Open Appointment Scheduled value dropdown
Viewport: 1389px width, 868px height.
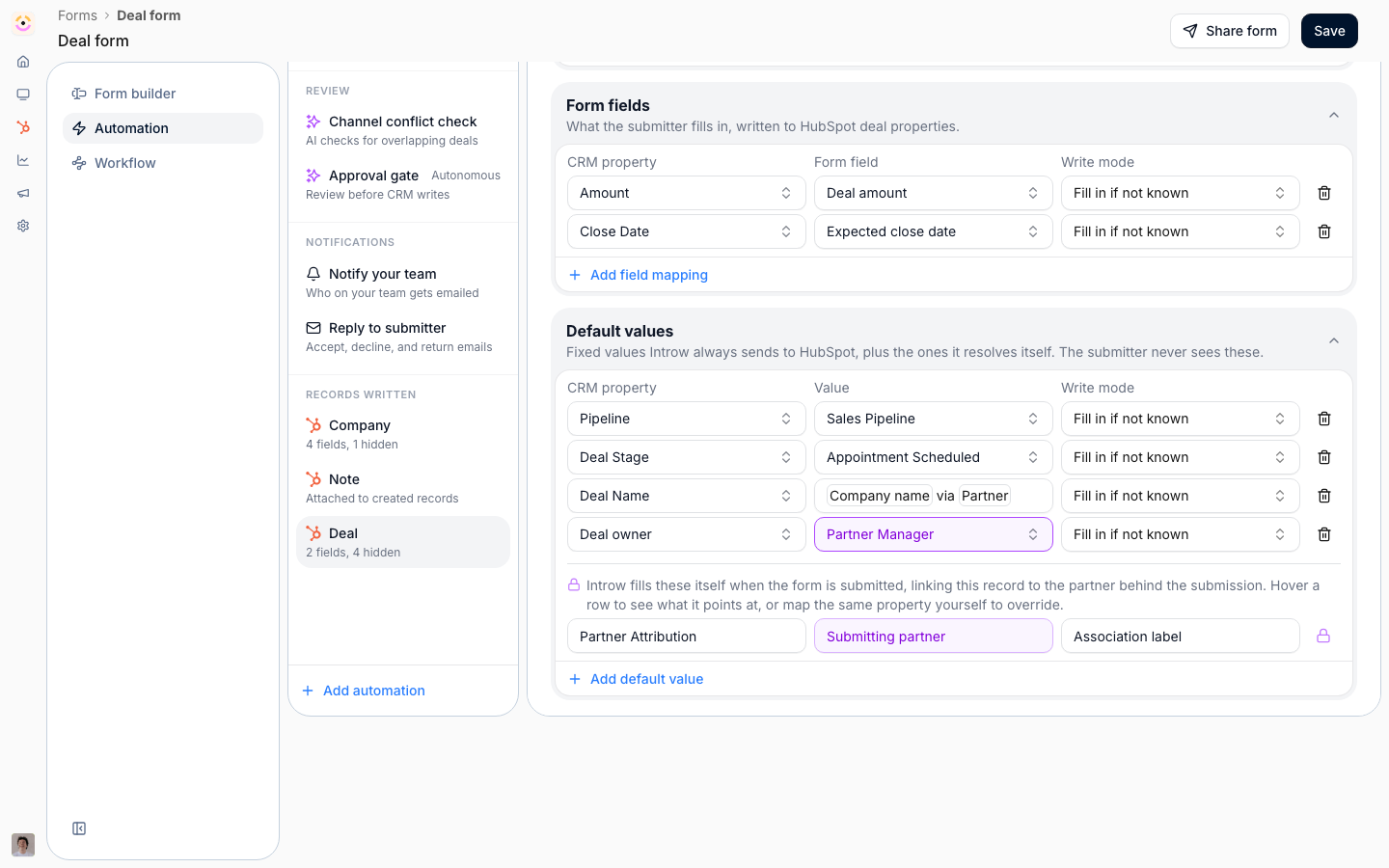tap(934, 457)
